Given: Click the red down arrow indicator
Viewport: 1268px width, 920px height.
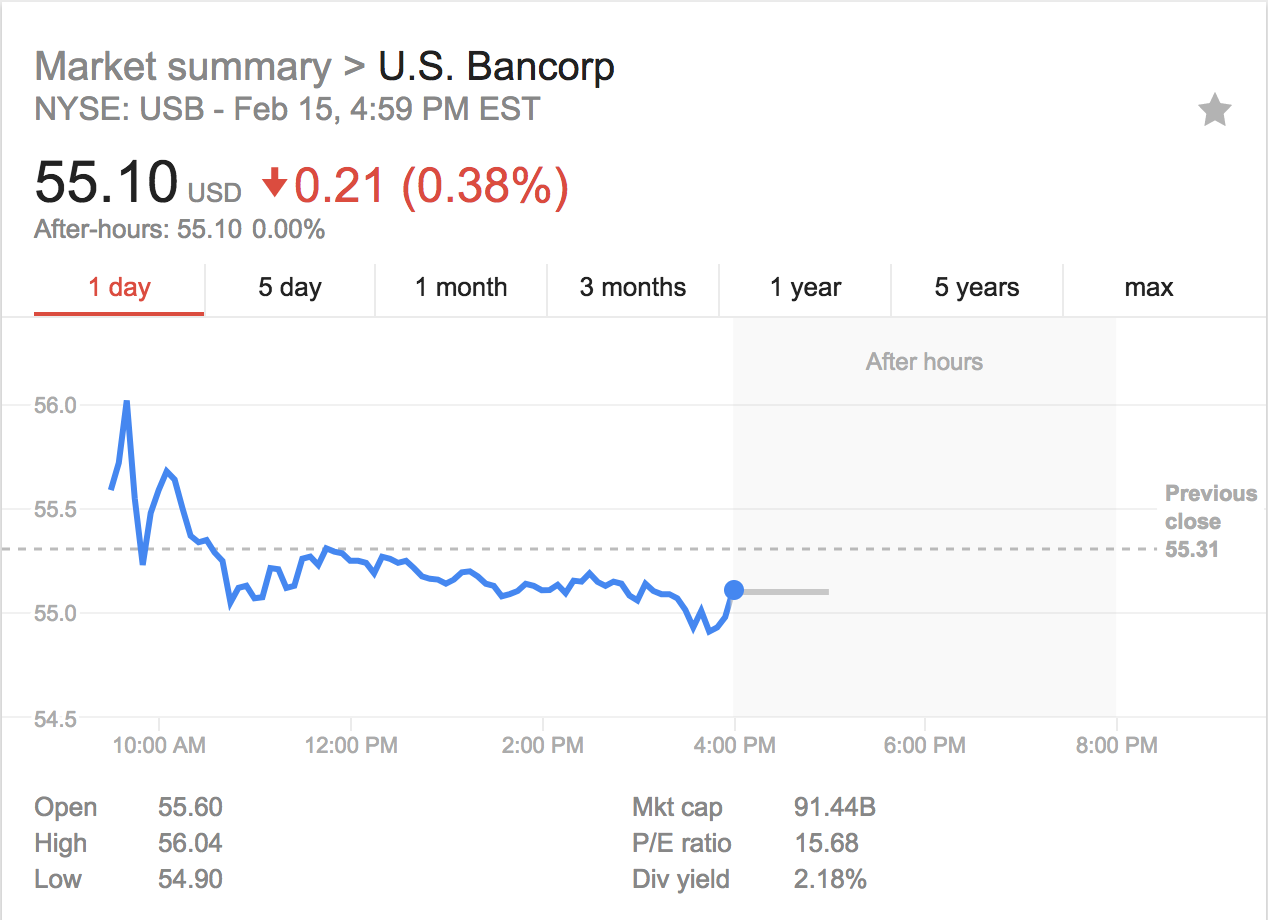Looking at the screenshot, I should pos(274,184).
